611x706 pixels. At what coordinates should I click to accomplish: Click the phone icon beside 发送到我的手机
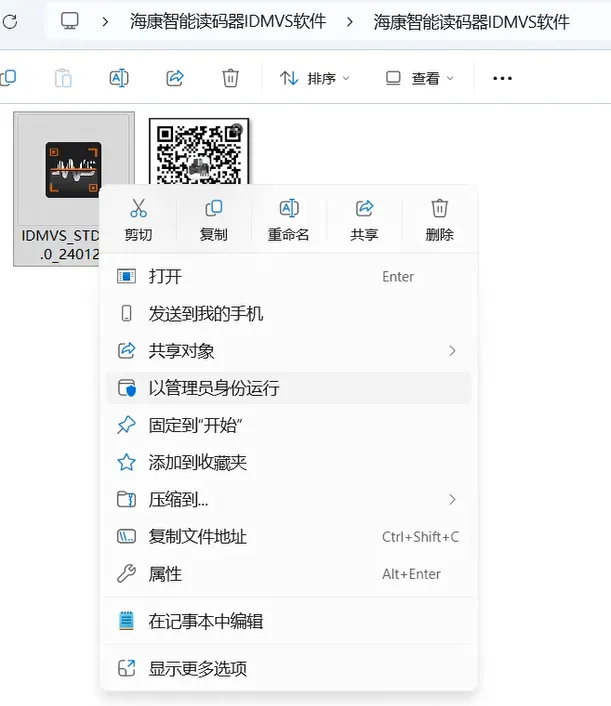pos(127,313)
